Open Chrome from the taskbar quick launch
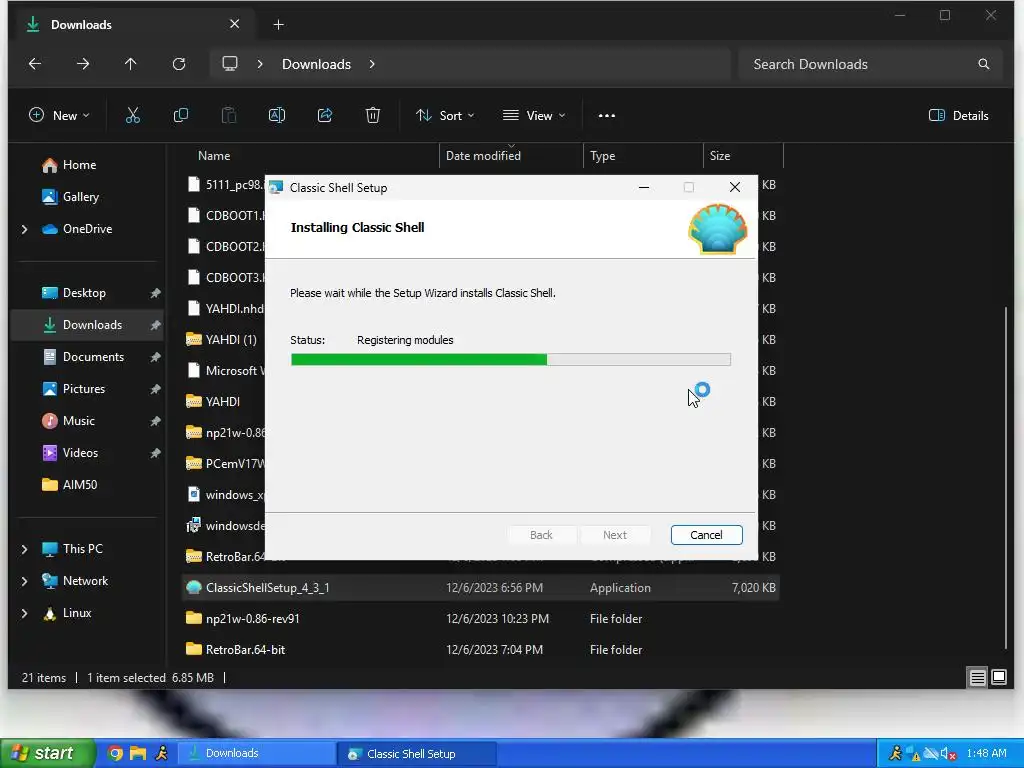This screenshot has height=768, width=1024. 115,753
